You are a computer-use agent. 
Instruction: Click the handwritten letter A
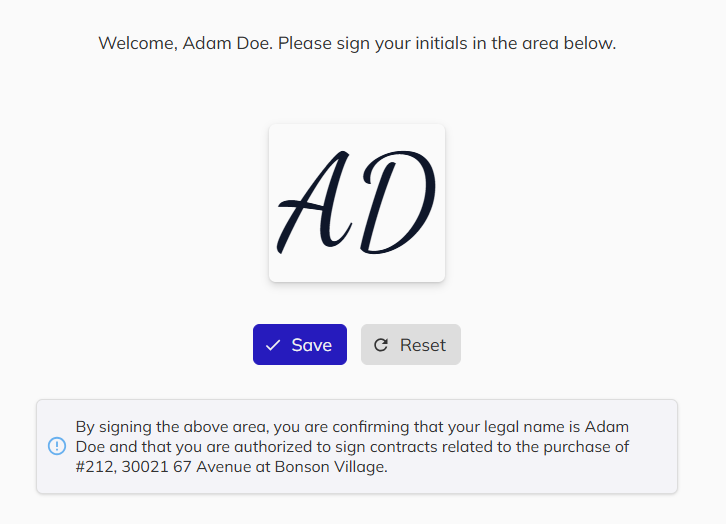(313, 204)
